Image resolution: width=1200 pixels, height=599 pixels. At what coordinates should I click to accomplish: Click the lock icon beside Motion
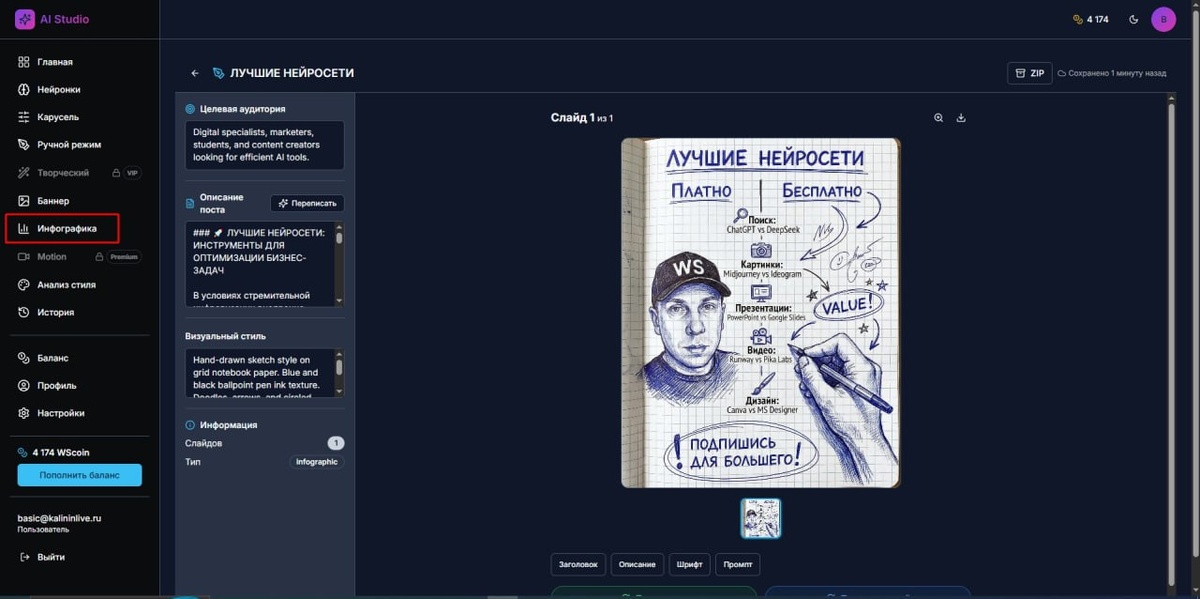pyautogui.click(x=98, y=257)
